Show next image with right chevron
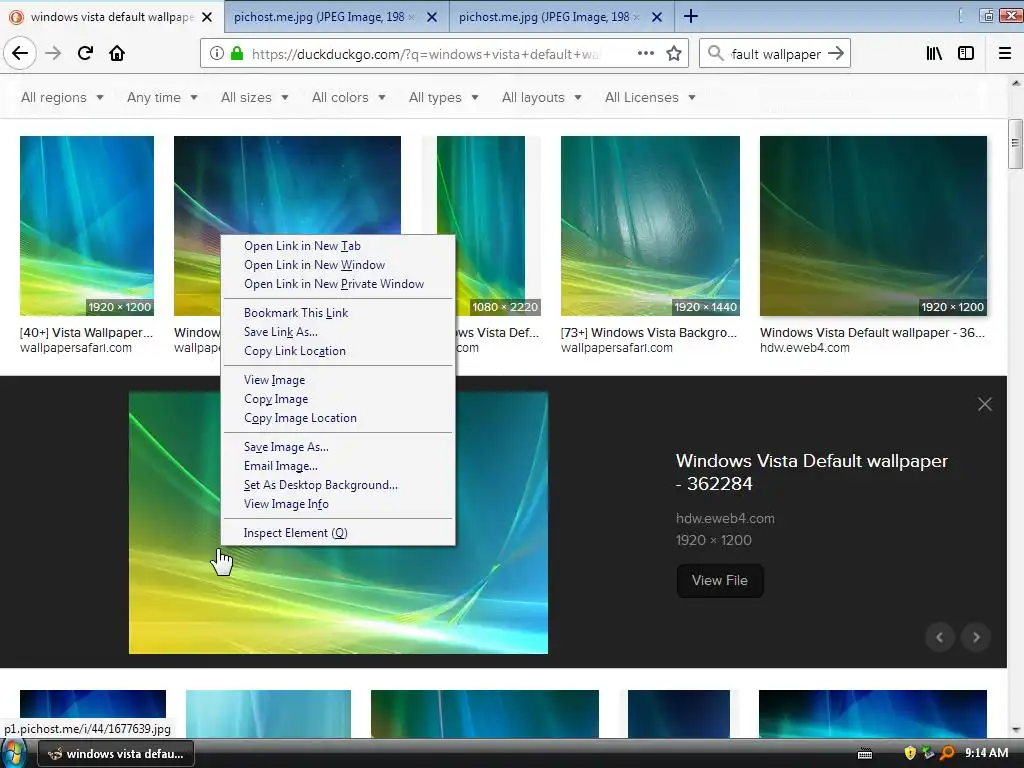 click(976, 637)
